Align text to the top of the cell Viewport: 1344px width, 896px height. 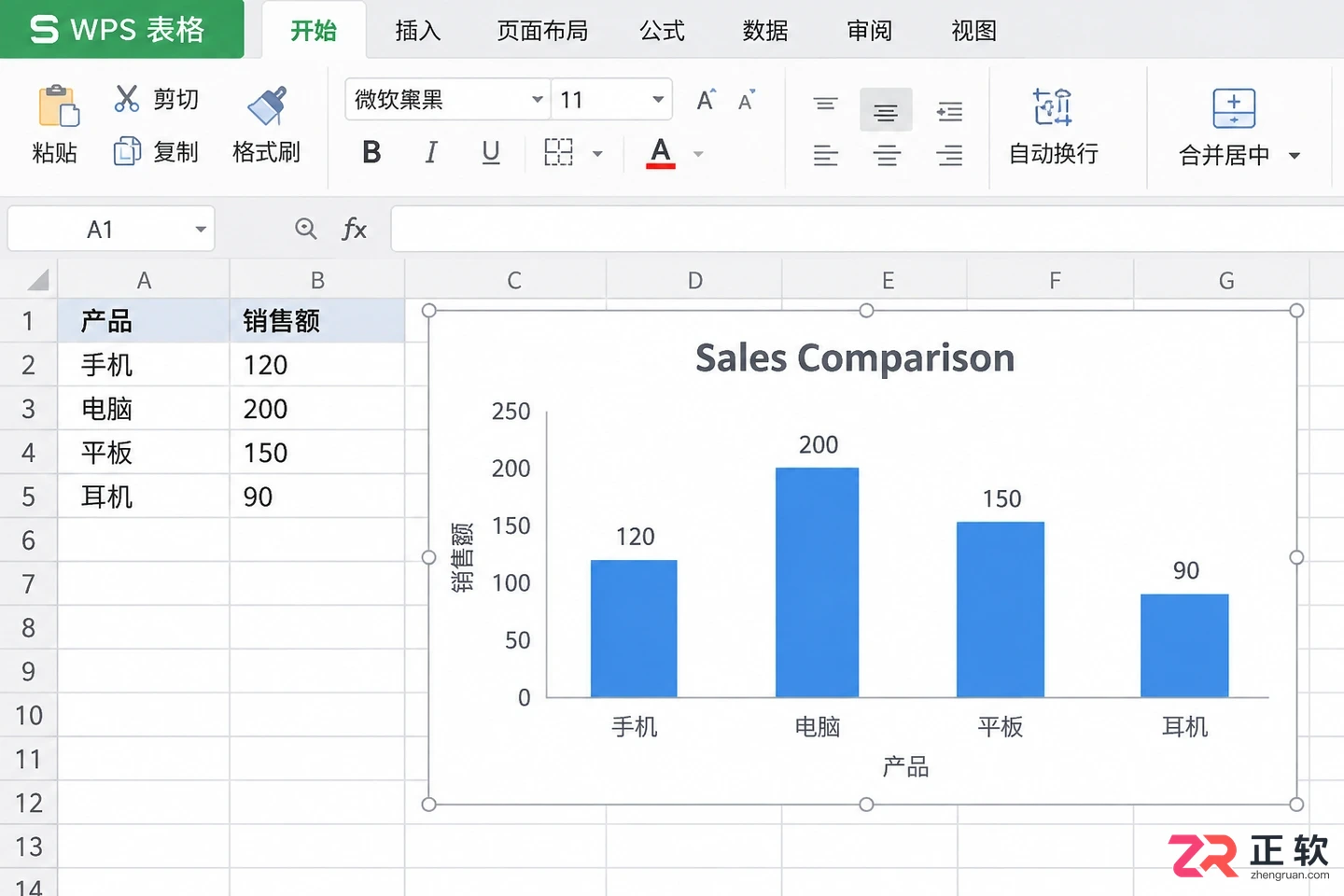click(x=826, y=104)
